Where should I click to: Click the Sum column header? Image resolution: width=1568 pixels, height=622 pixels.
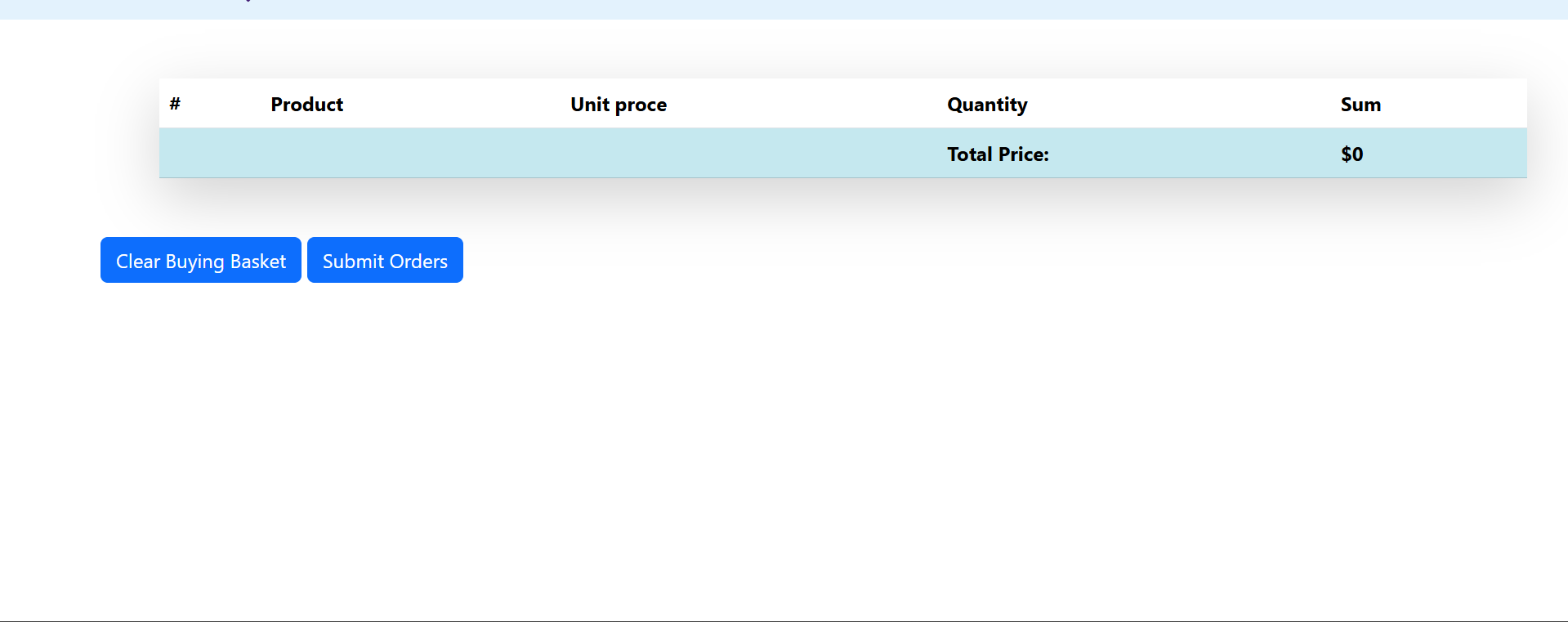pyautogui.click(x=1360, y=105)
